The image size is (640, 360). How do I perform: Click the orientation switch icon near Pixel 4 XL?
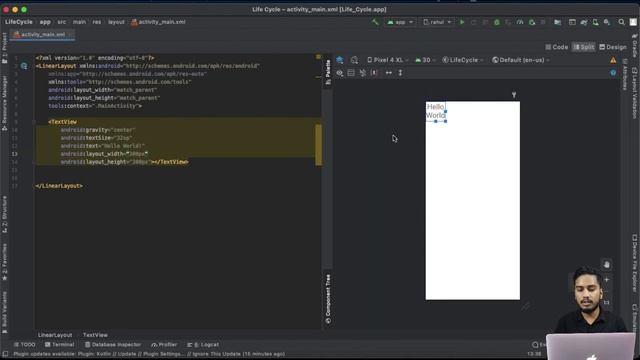(354, 60)
